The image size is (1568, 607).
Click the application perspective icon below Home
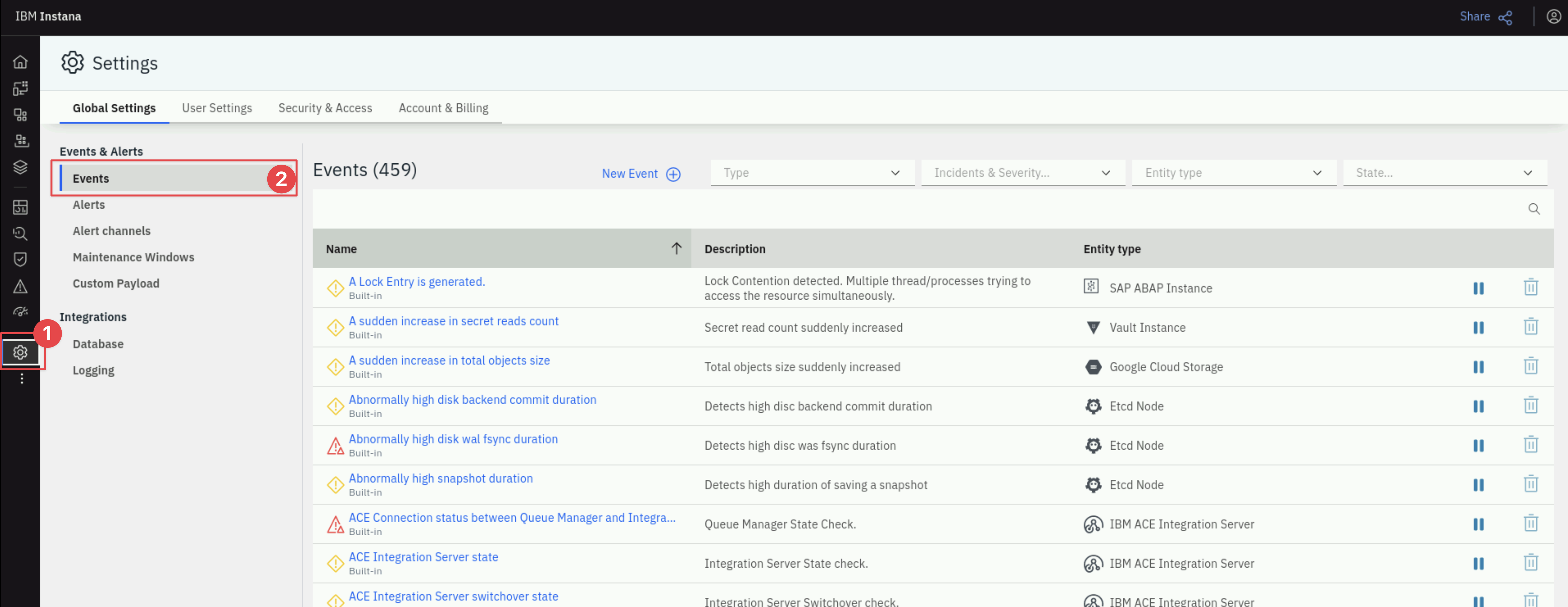point(20,88)
